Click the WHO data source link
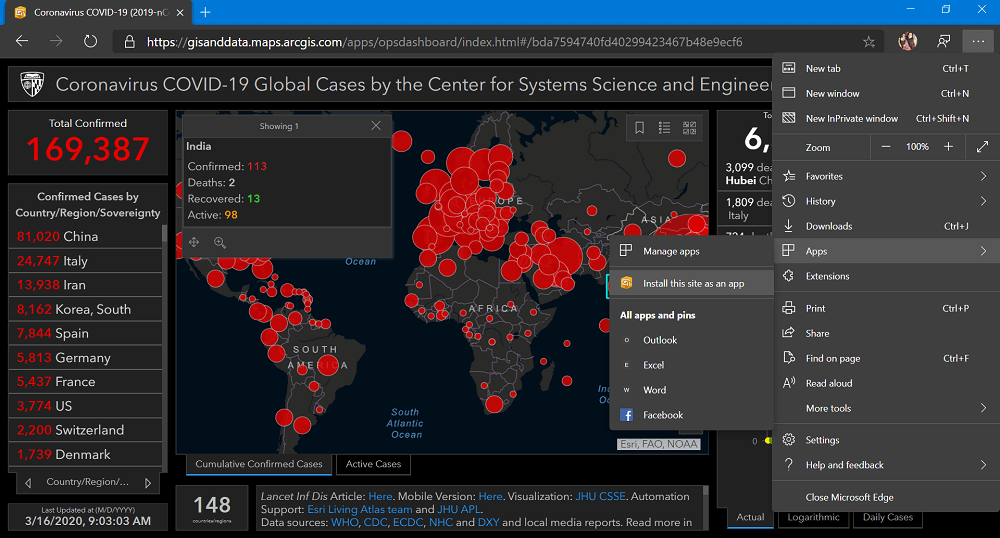The image size is (1000, 538). pyautogui.click(x=344, y=522)
